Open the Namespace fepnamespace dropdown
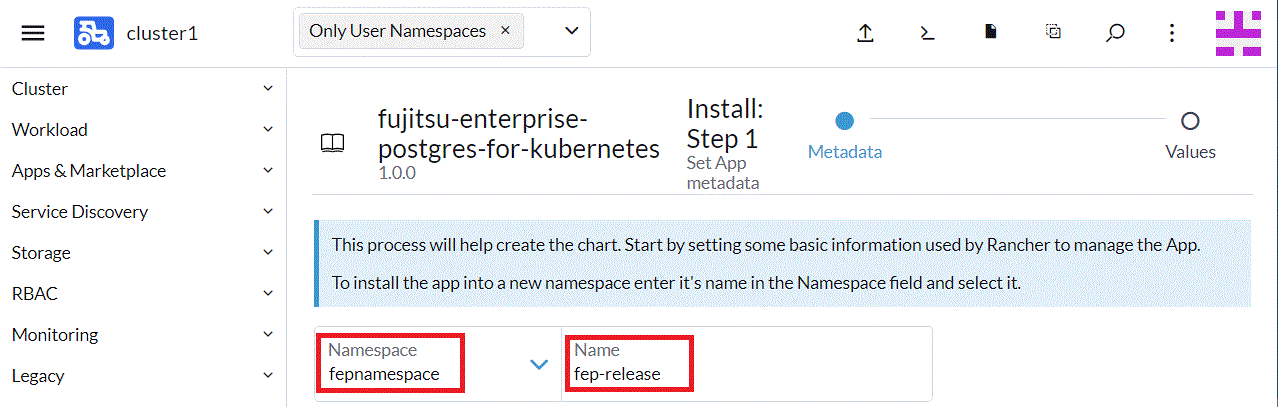 [x=438, y=364]
